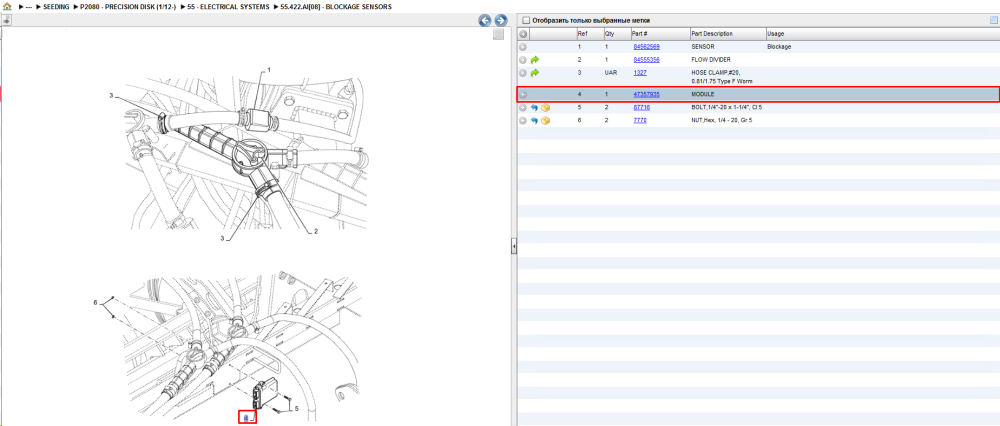
Task: Sort by the Usage column header
Action: click(776, 34)
